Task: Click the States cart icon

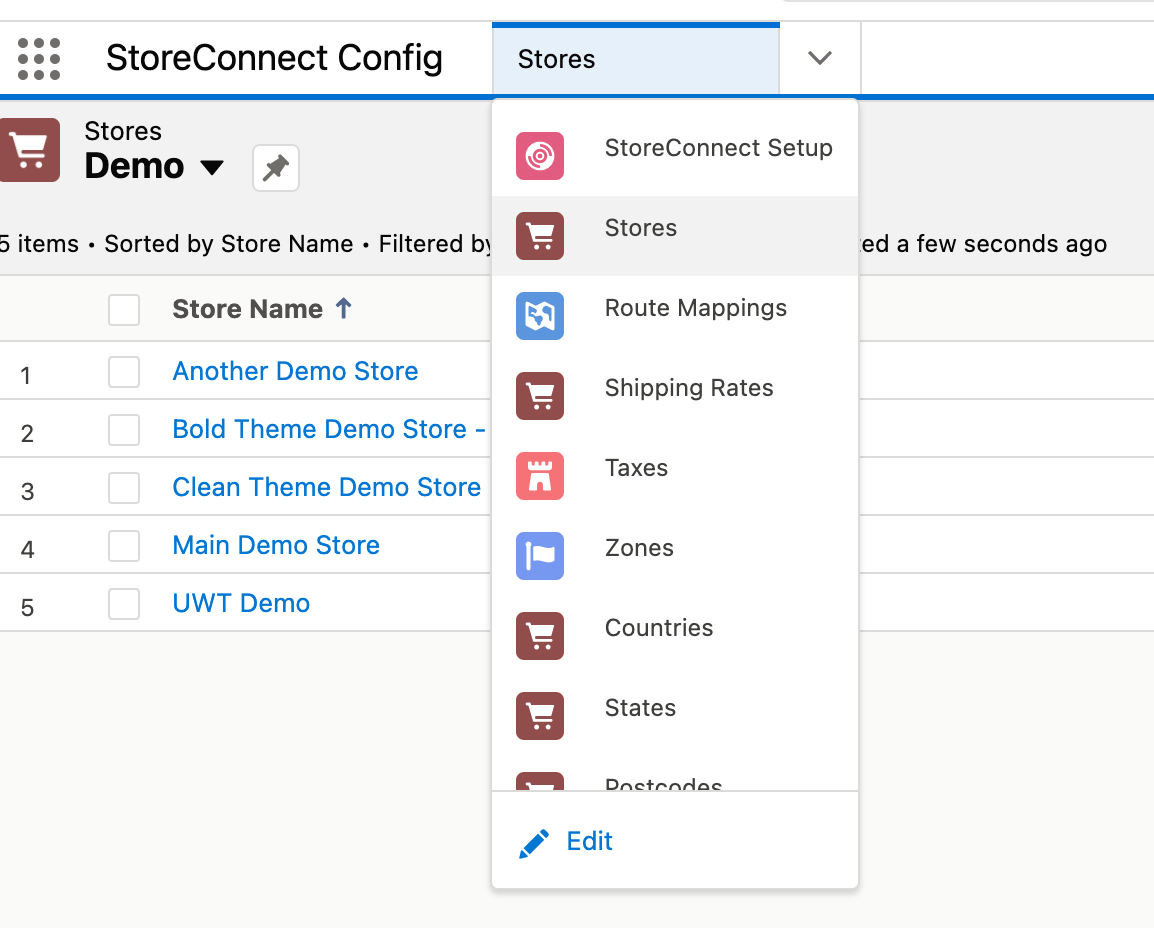Action: click(x=540, y=716)
